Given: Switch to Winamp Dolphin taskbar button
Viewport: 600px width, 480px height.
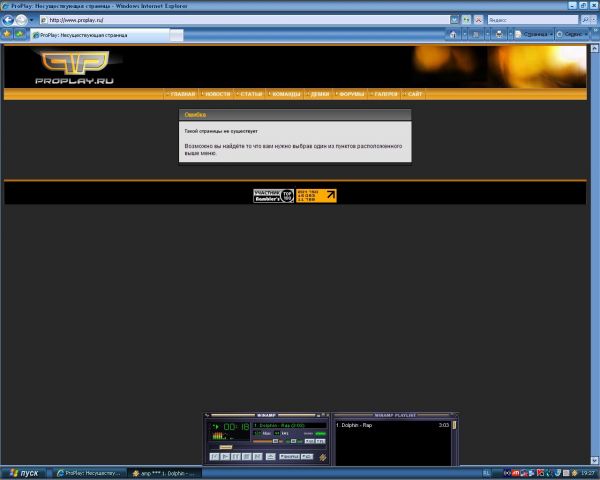Looking at the screenshot, I should [166, 473].
